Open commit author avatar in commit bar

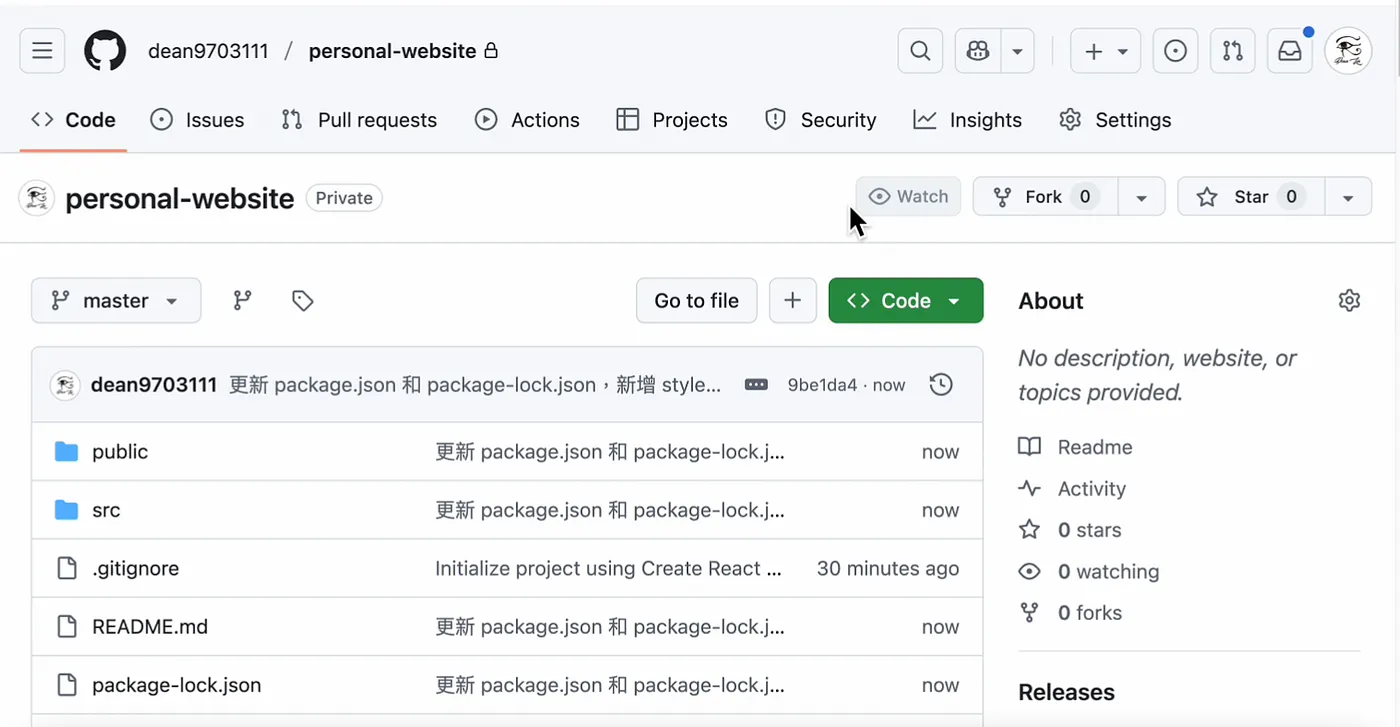point(65,385)
